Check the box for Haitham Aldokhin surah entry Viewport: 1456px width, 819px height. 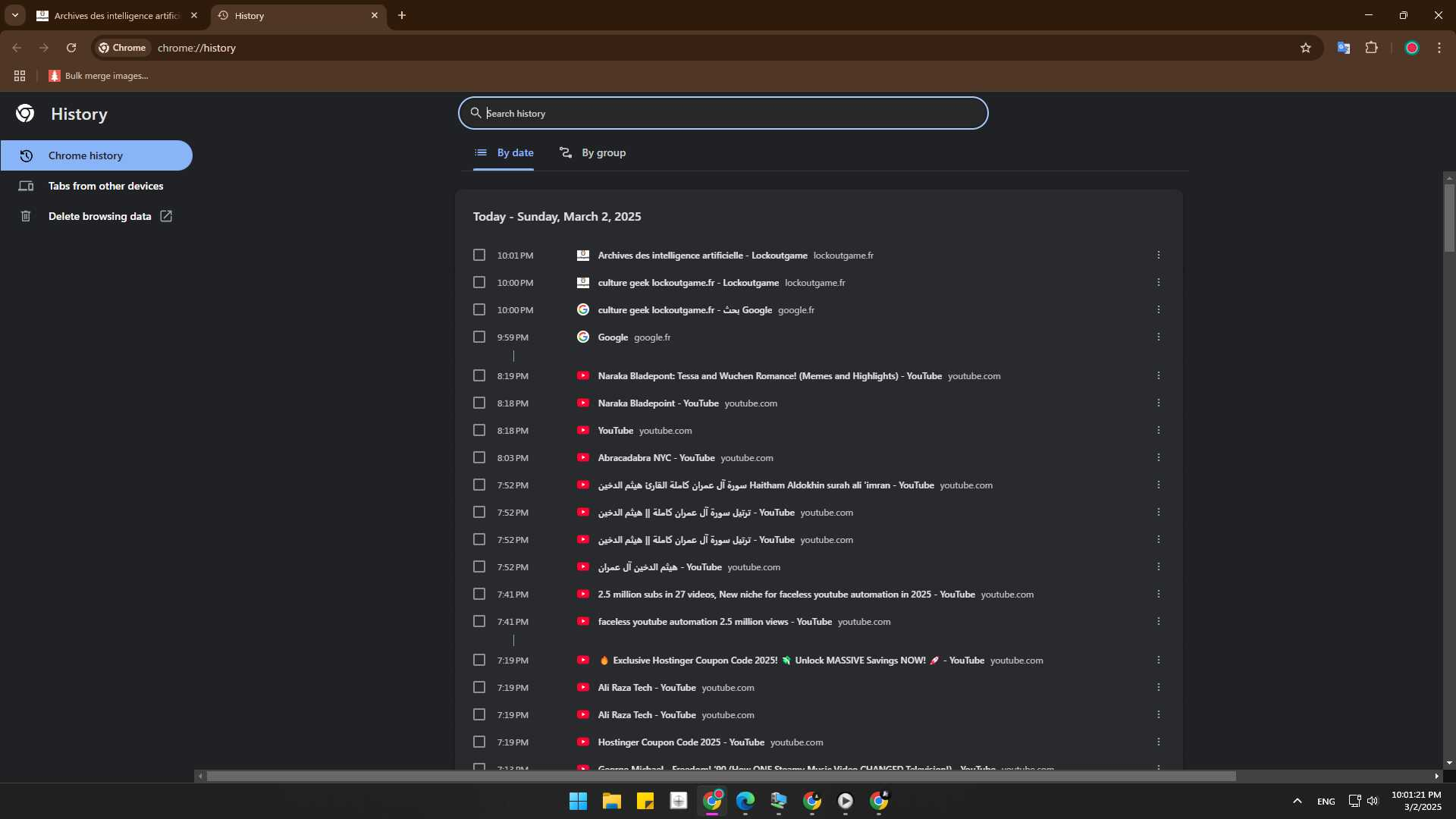(479, 485)
